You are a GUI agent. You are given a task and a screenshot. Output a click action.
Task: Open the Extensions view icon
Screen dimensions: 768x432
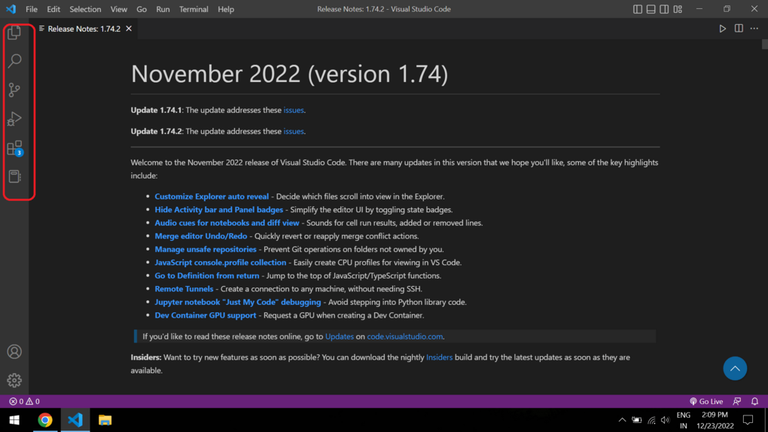coord(14,148)
